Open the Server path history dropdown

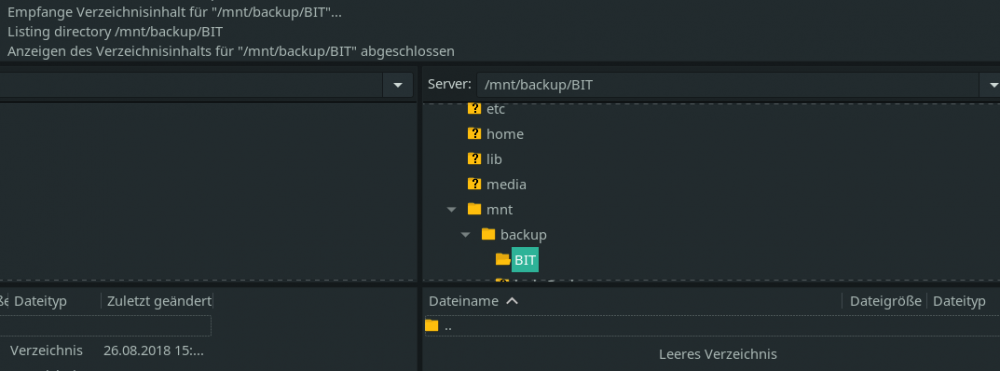click(x=992, y=85)
